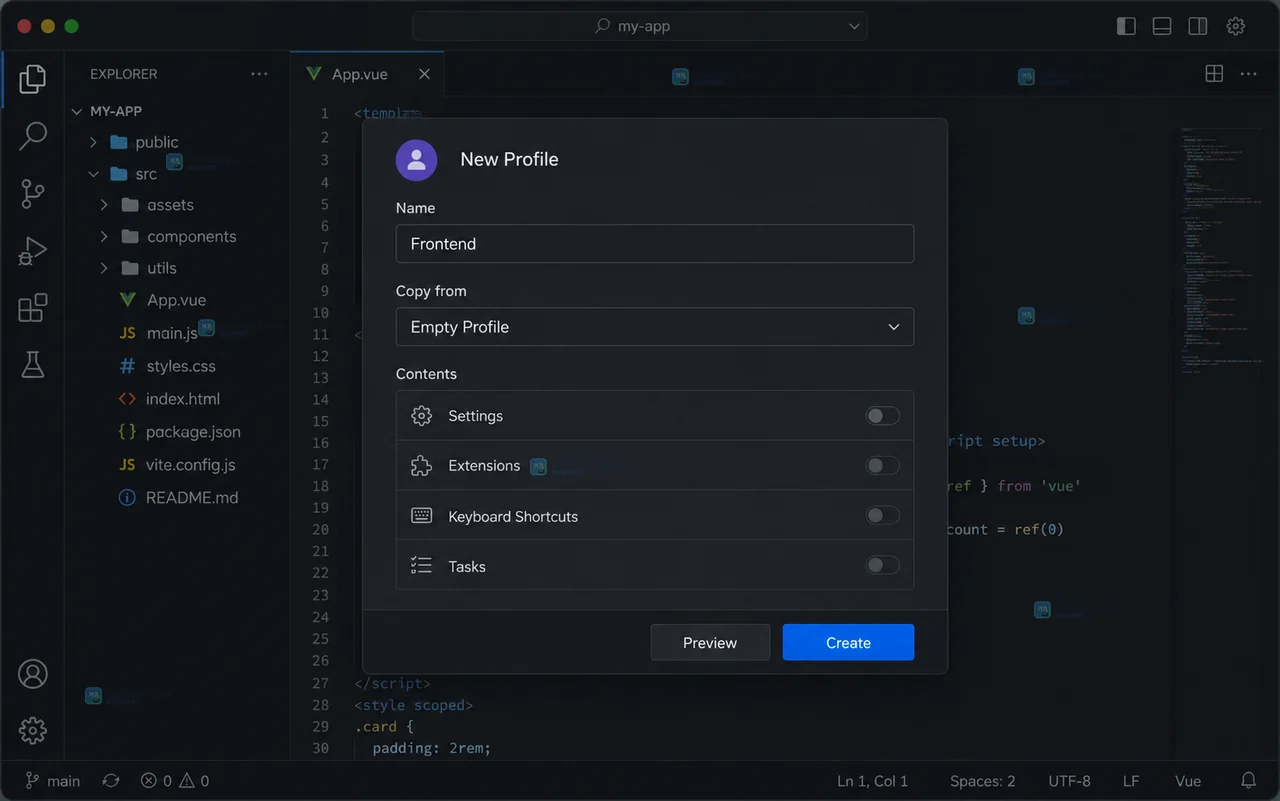Click the Settings label in Contents list
The width and height of the screenshot is (1280, 801).
[476, 416]
